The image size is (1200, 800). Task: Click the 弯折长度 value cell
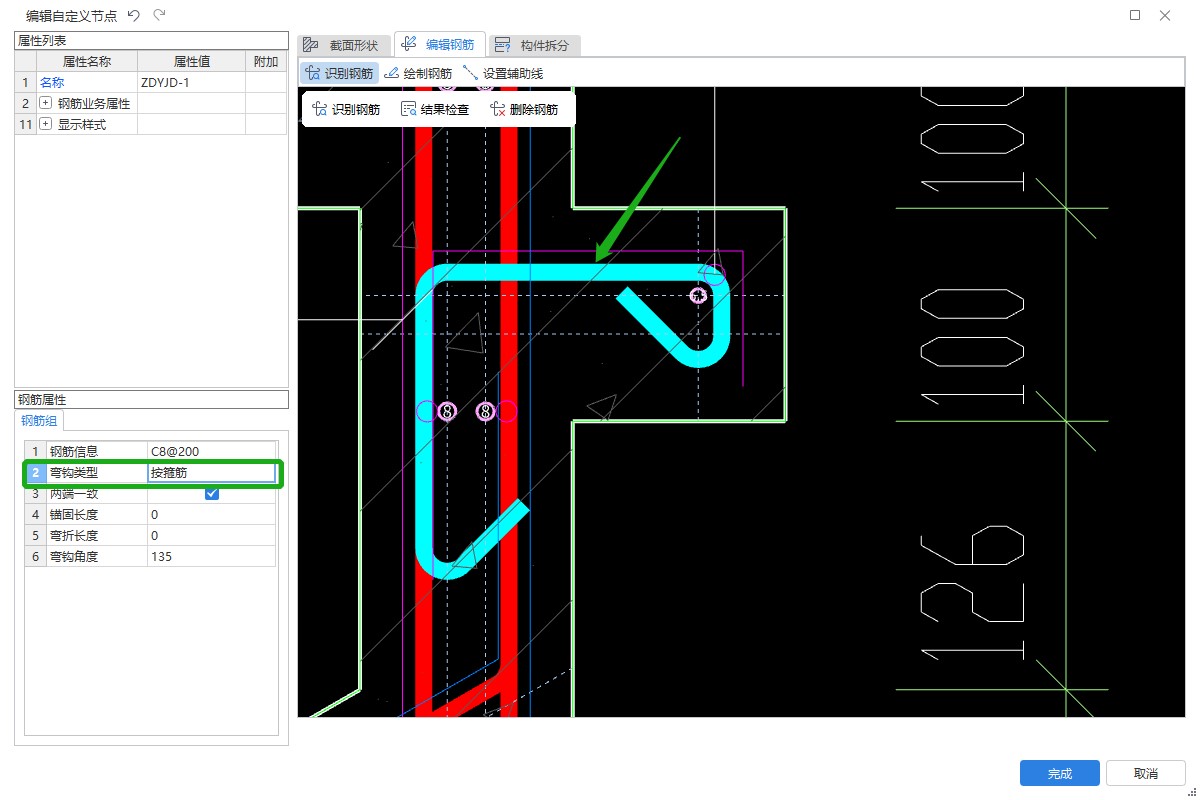(211, 535)
